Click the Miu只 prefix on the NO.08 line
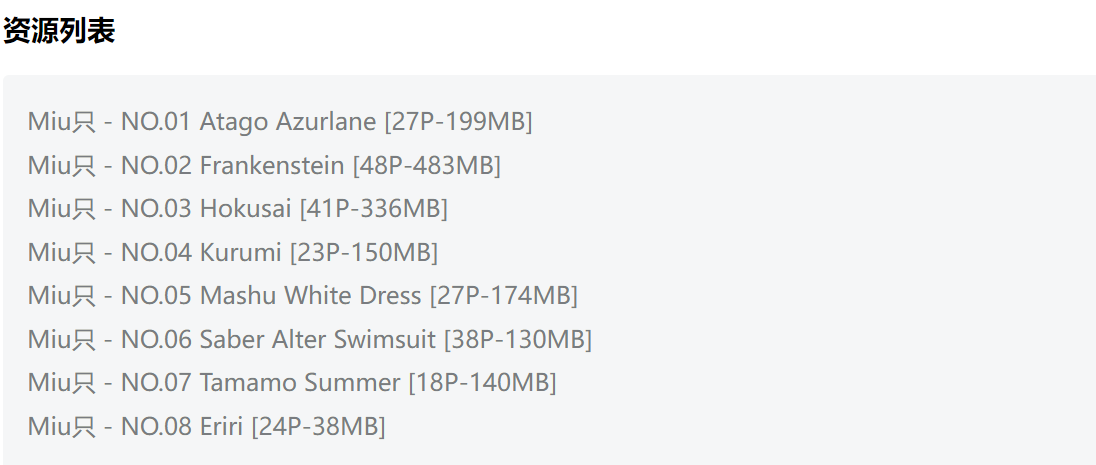 tap(61, 427)
